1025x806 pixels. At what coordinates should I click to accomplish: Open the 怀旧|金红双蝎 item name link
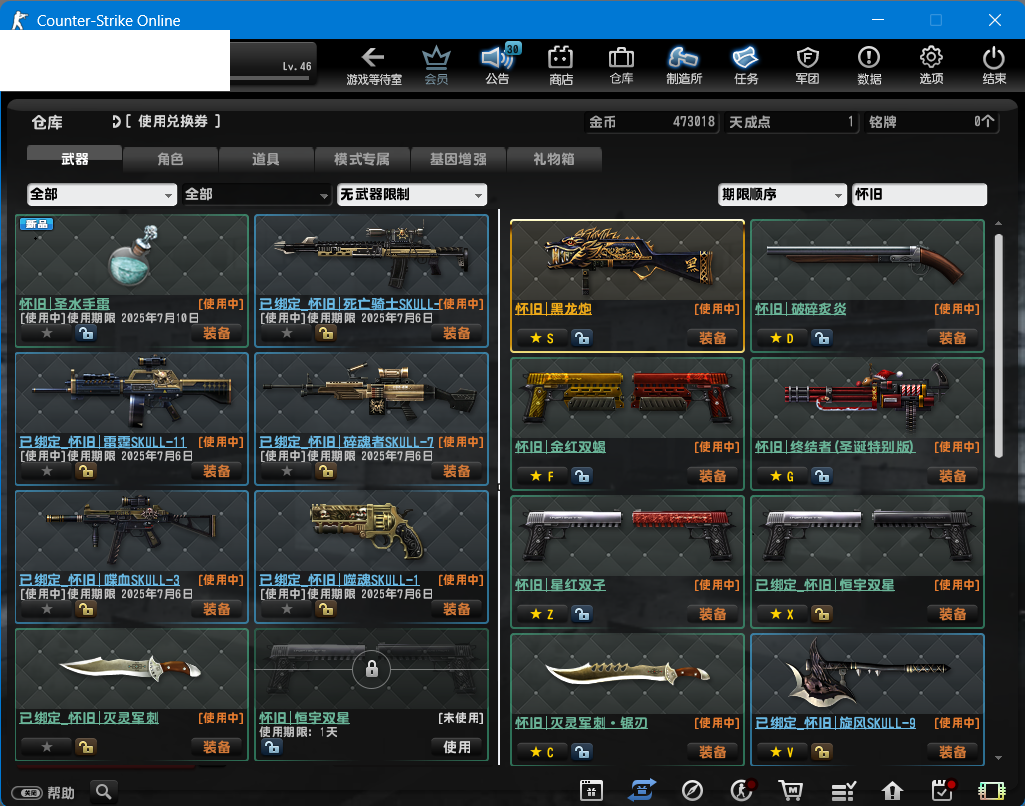point(560,447)
